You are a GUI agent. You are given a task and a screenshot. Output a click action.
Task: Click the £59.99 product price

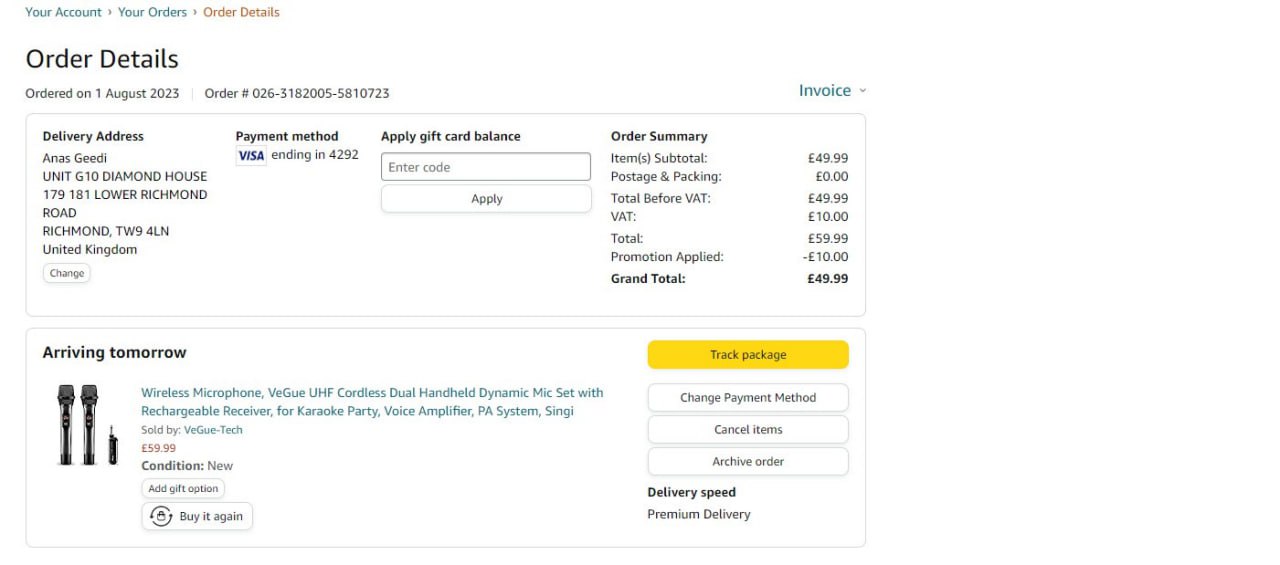158,448
